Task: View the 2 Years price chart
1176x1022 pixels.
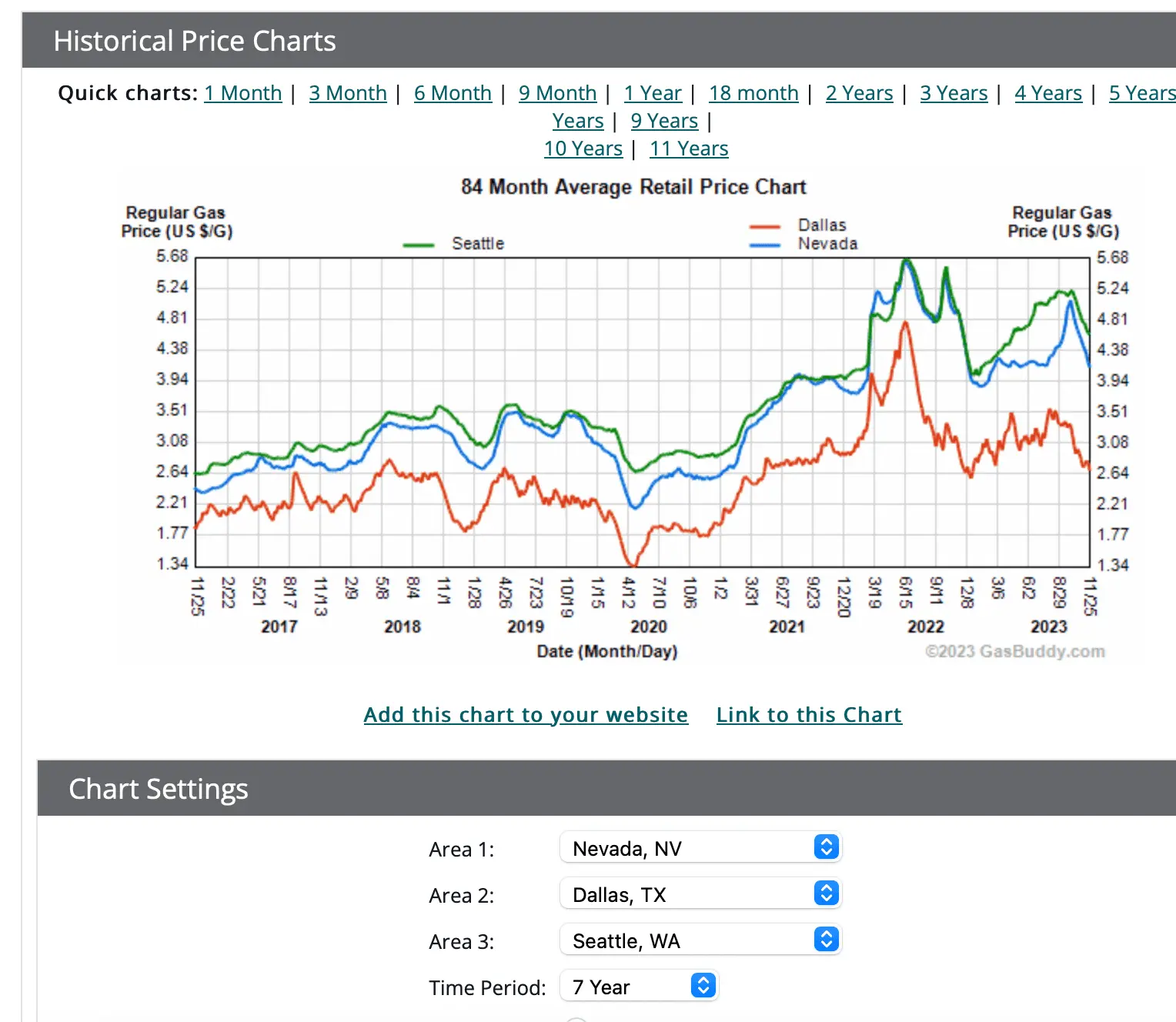Action: (x=859, y=93)
